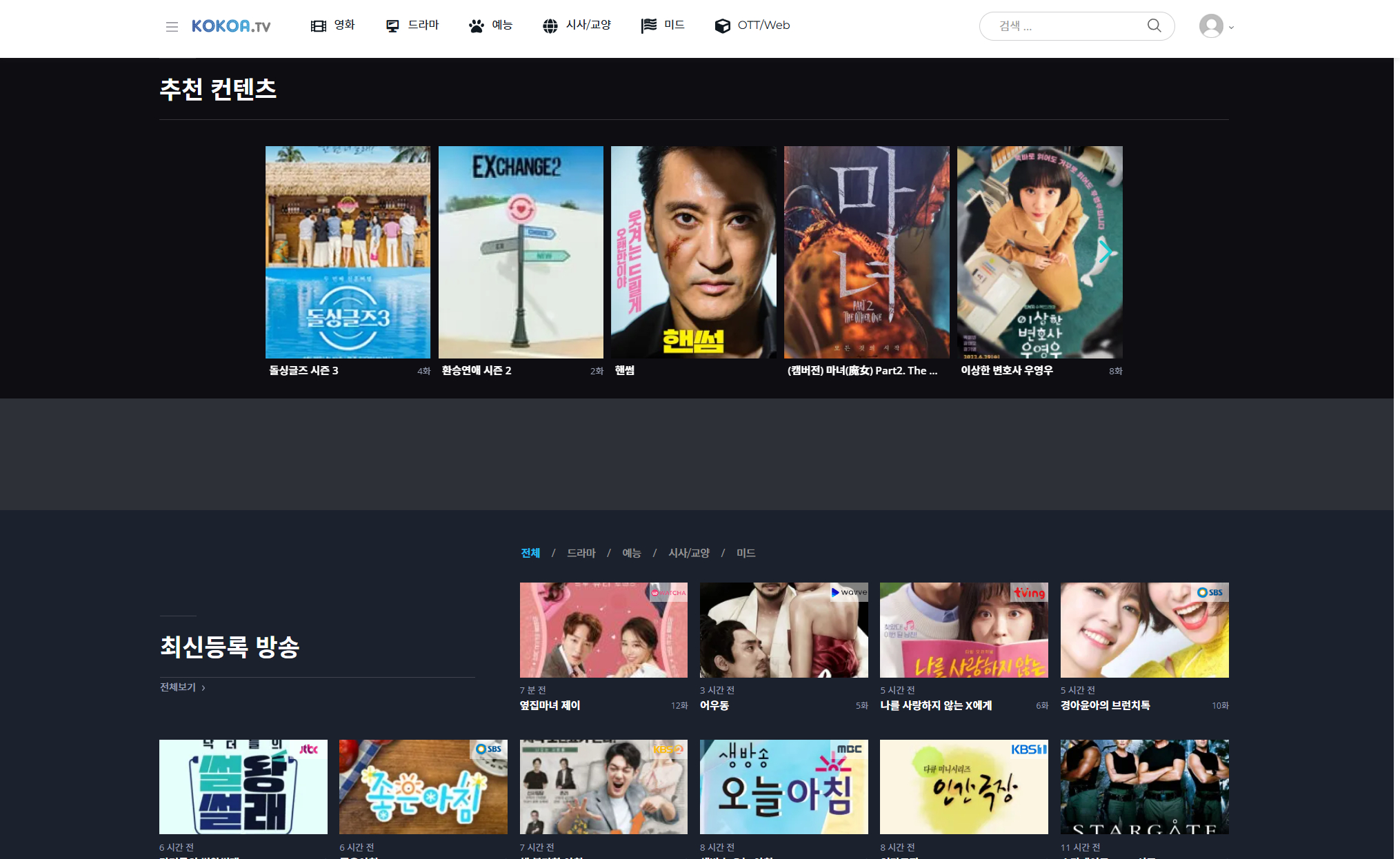Open the 드라마 menu

tap(423, 25)
